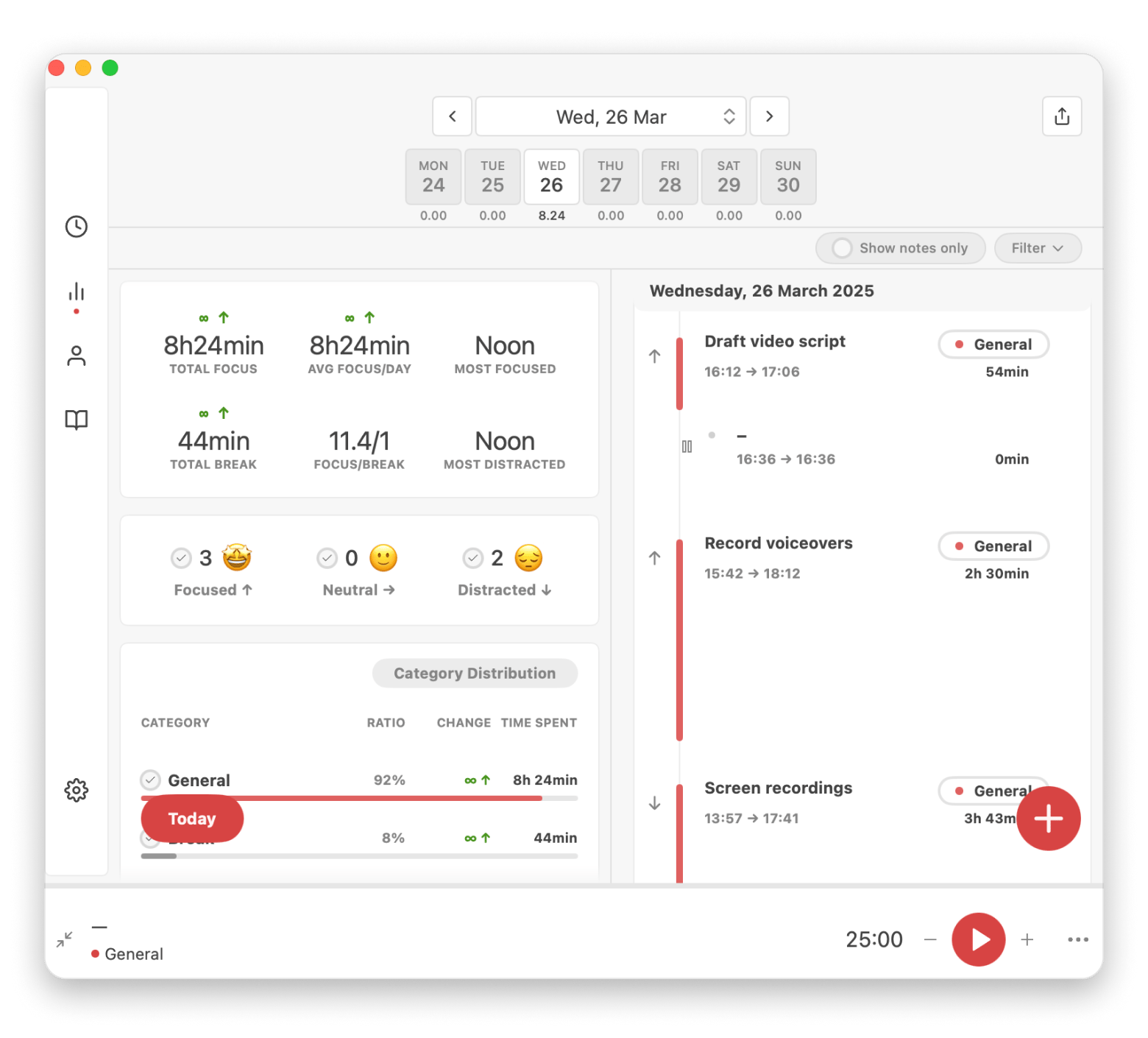Open the journal book icon in sidebar
The height and width of the screenshot is (1038, 1148).
pos(76,419)
